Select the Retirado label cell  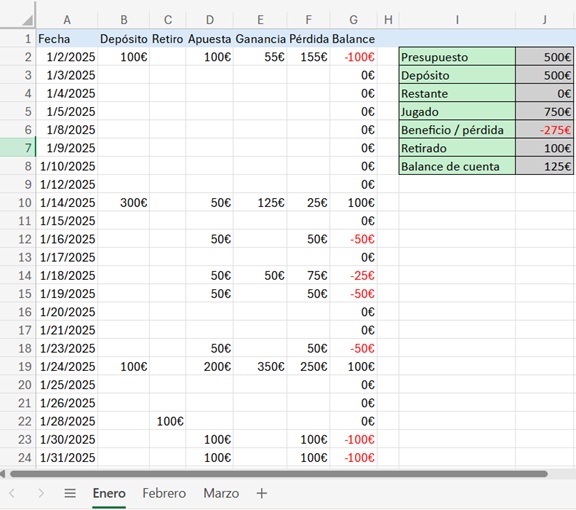tap(457, 148)
